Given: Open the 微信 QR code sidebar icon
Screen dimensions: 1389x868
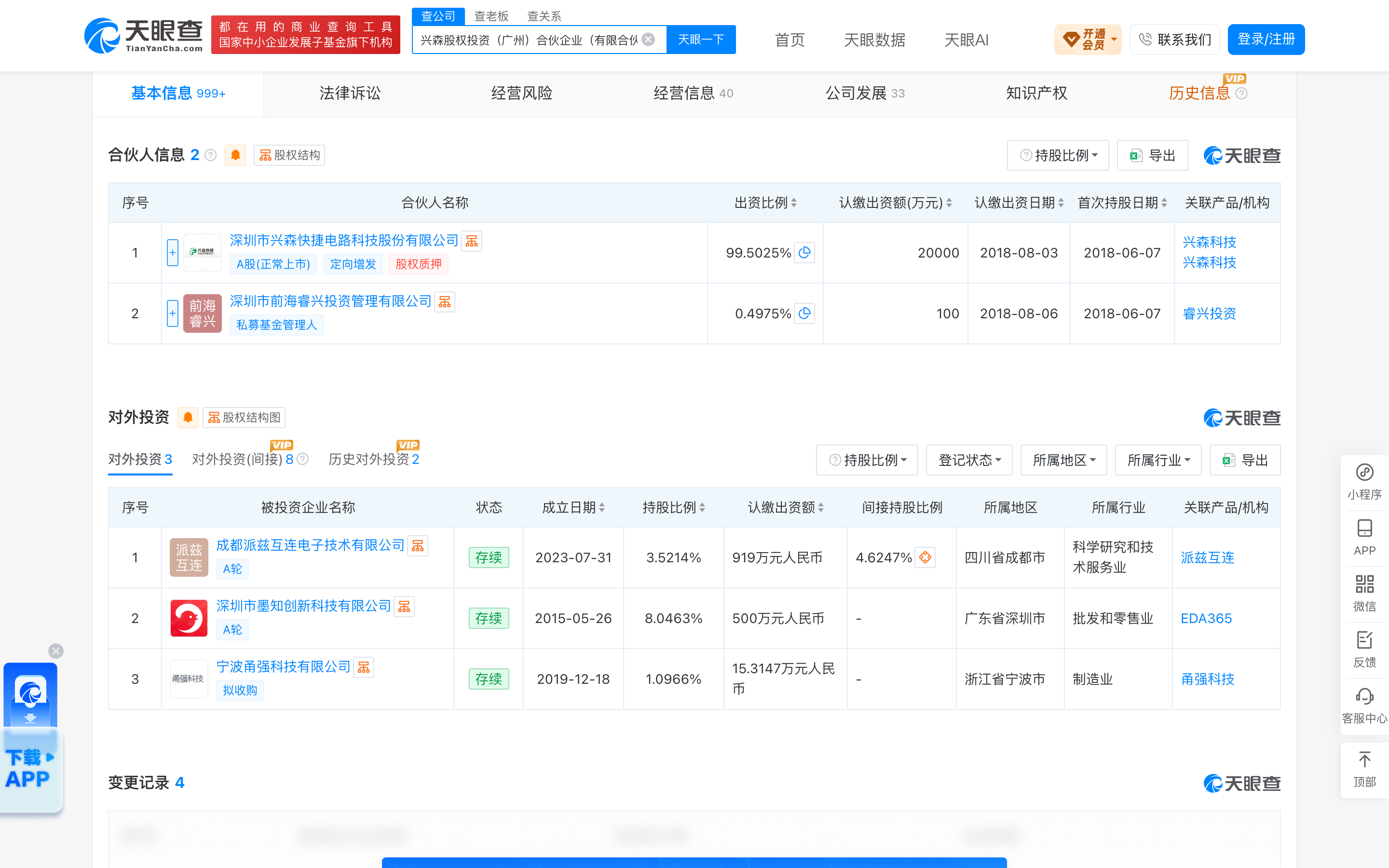Looking at the screenshot, I should click(1364, 593).
